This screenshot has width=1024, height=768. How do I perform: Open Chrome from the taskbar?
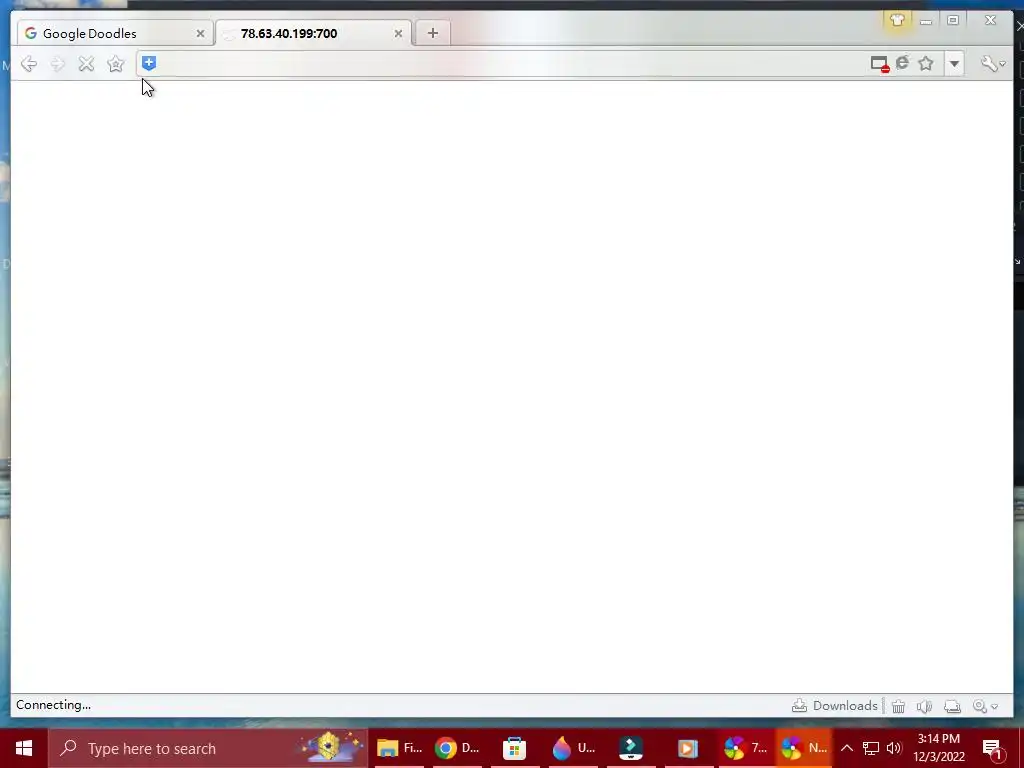456,748
